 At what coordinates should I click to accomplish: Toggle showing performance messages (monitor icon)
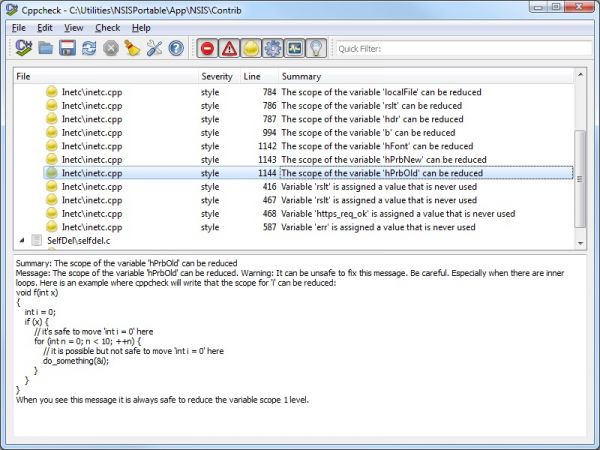click(295, 49)
